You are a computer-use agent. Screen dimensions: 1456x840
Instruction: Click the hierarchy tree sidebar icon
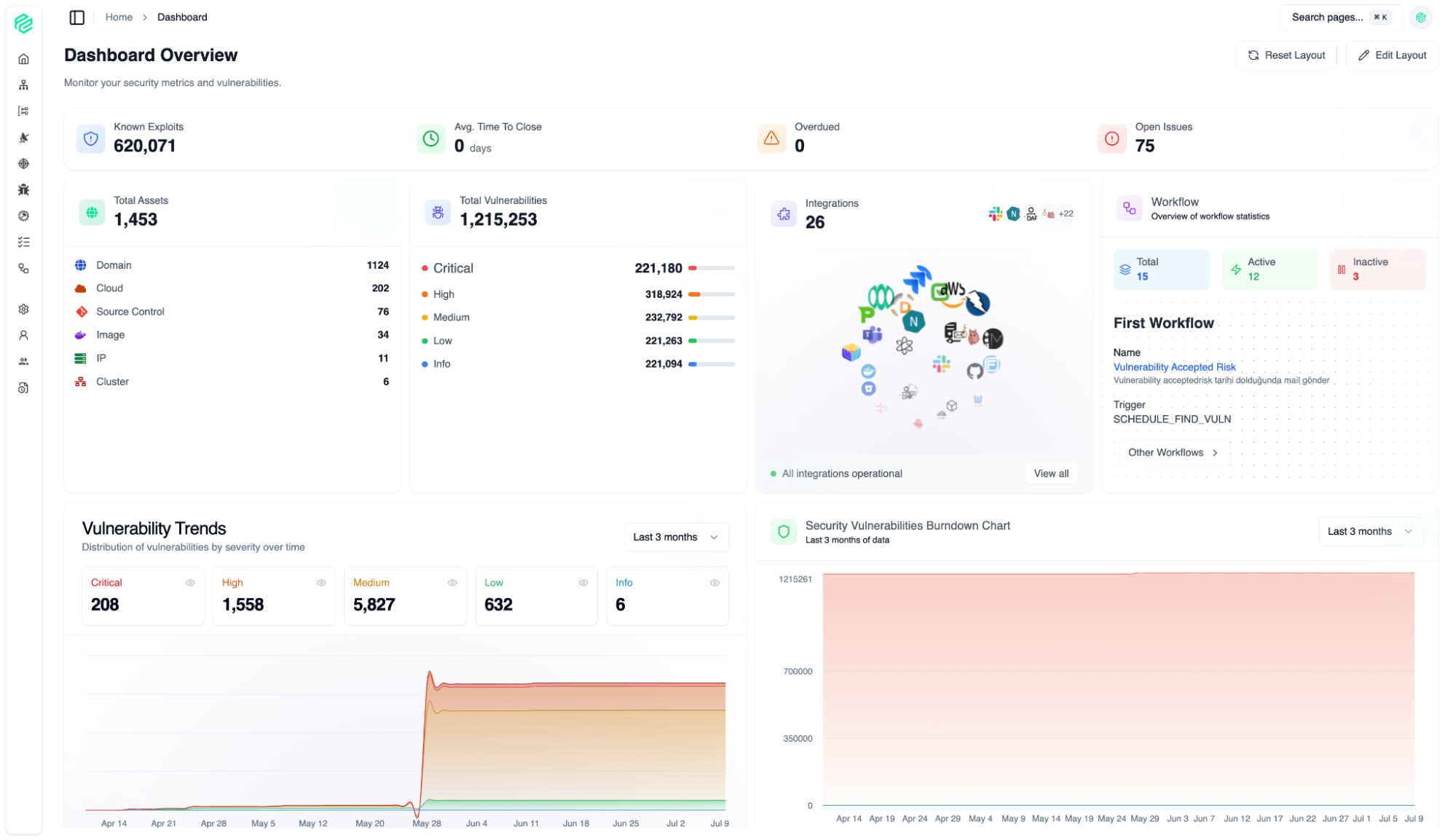[23, 85]
